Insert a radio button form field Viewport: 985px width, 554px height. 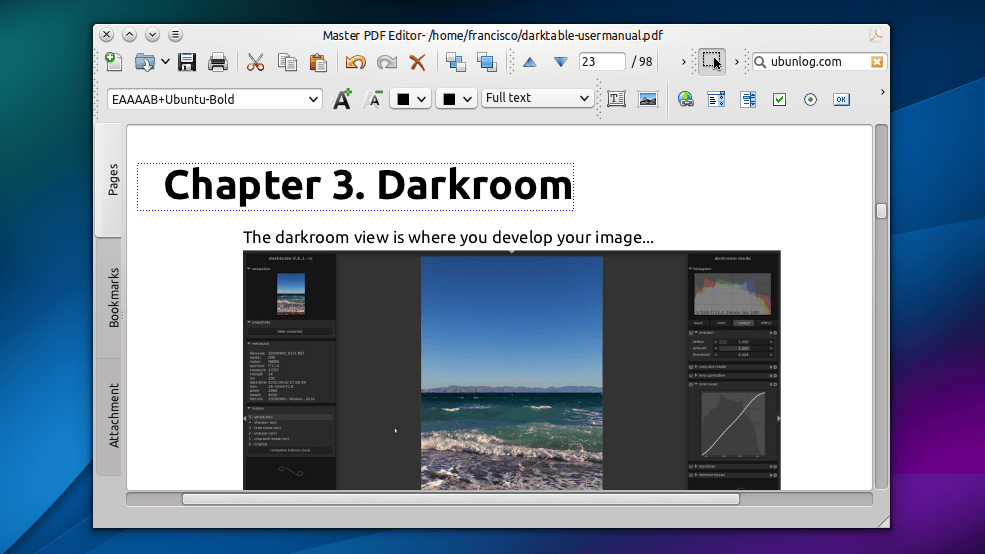click(810, 99)
